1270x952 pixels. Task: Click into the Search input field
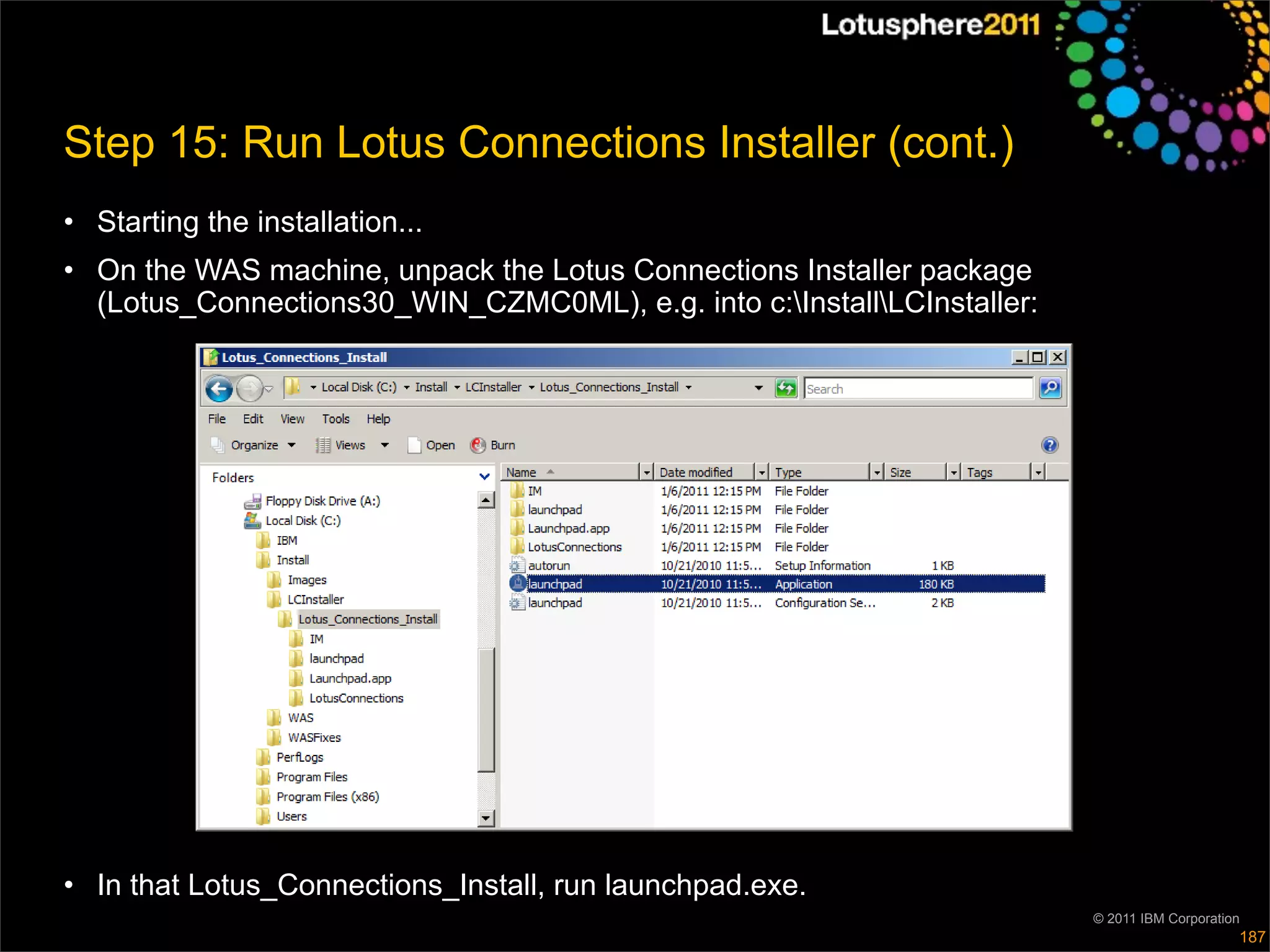pos(918,389)
